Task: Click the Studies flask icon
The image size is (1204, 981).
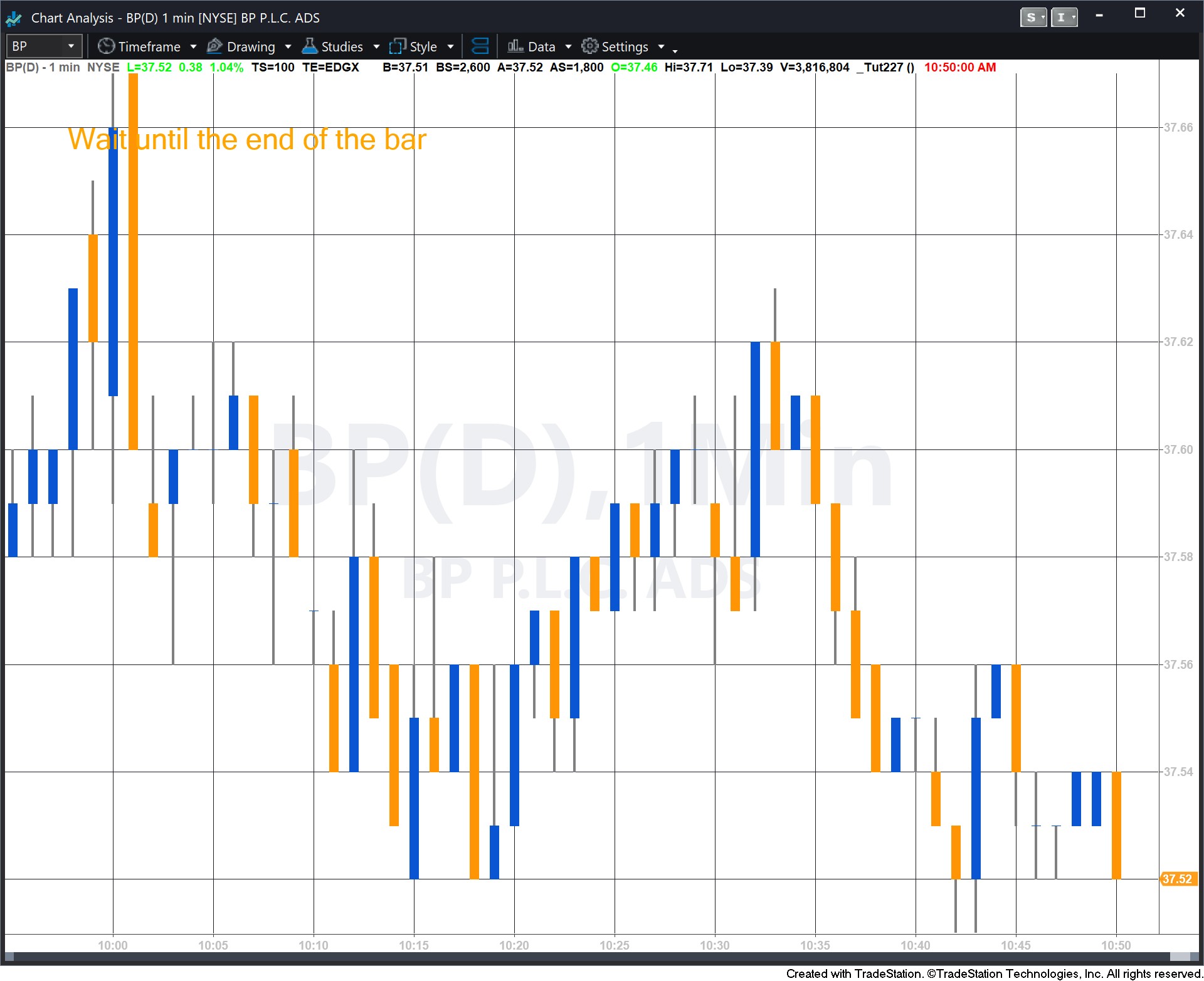Action: pos(310,46)
